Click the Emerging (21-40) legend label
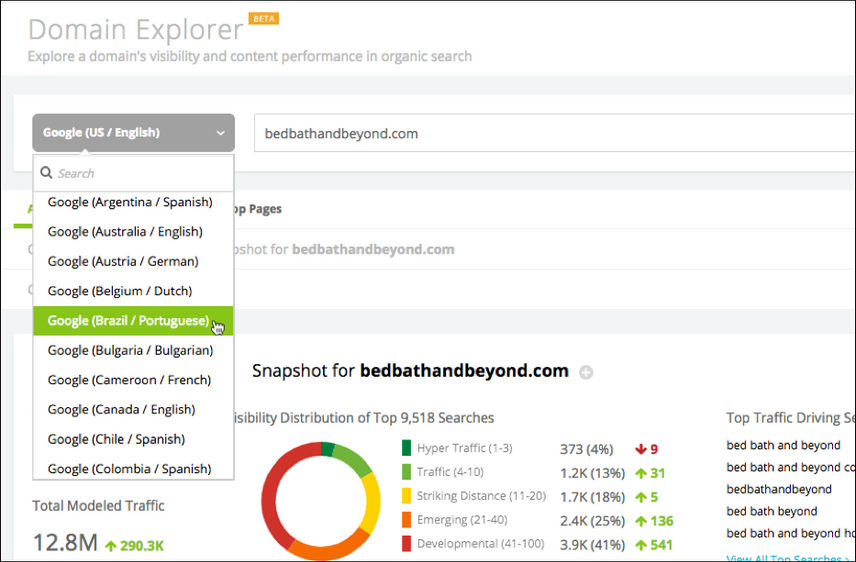The image size is (856, 562). click(462, 520)
